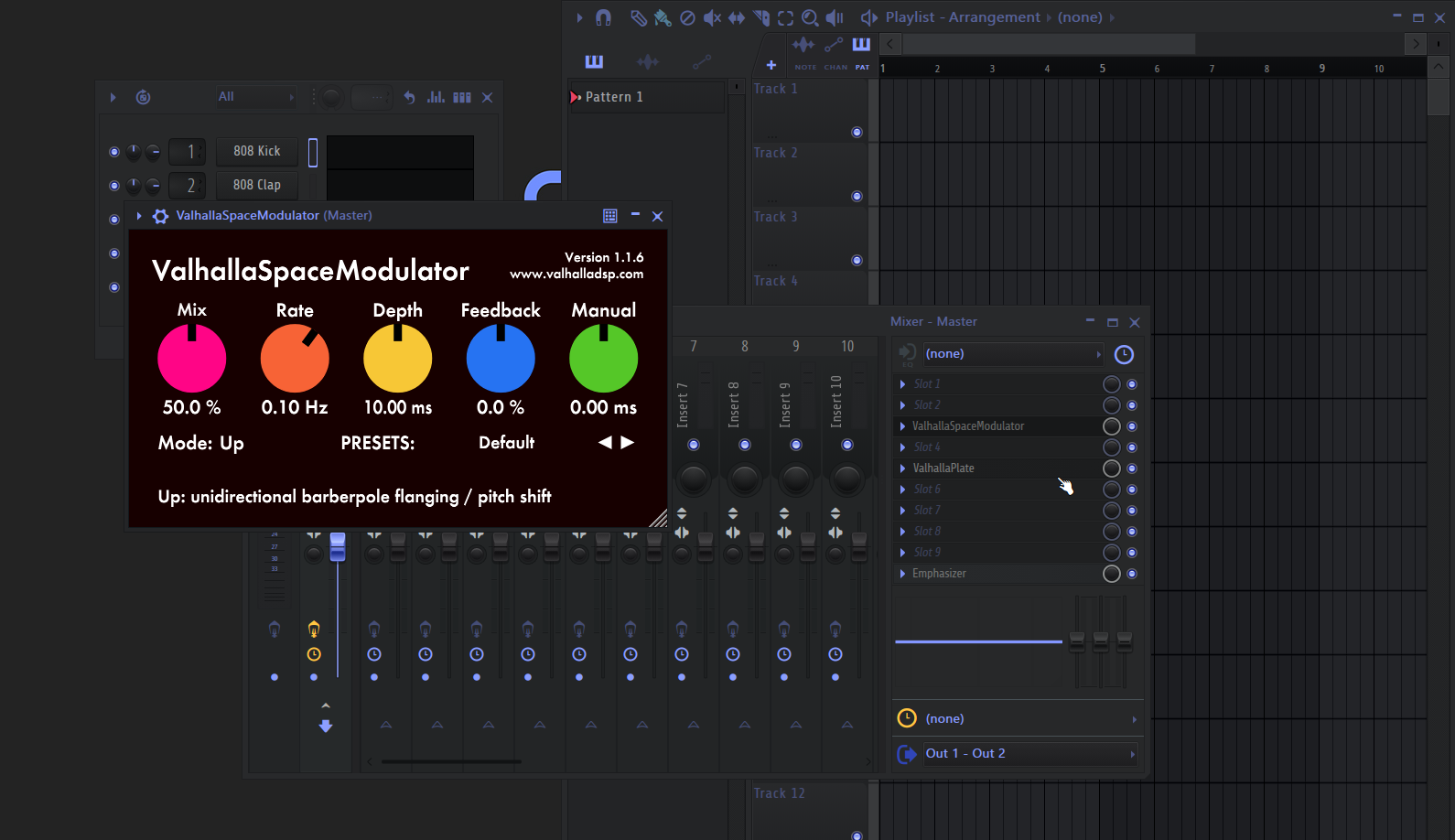
Task: Toggle Emphasizer slot enable LED
Action: 1132,574
